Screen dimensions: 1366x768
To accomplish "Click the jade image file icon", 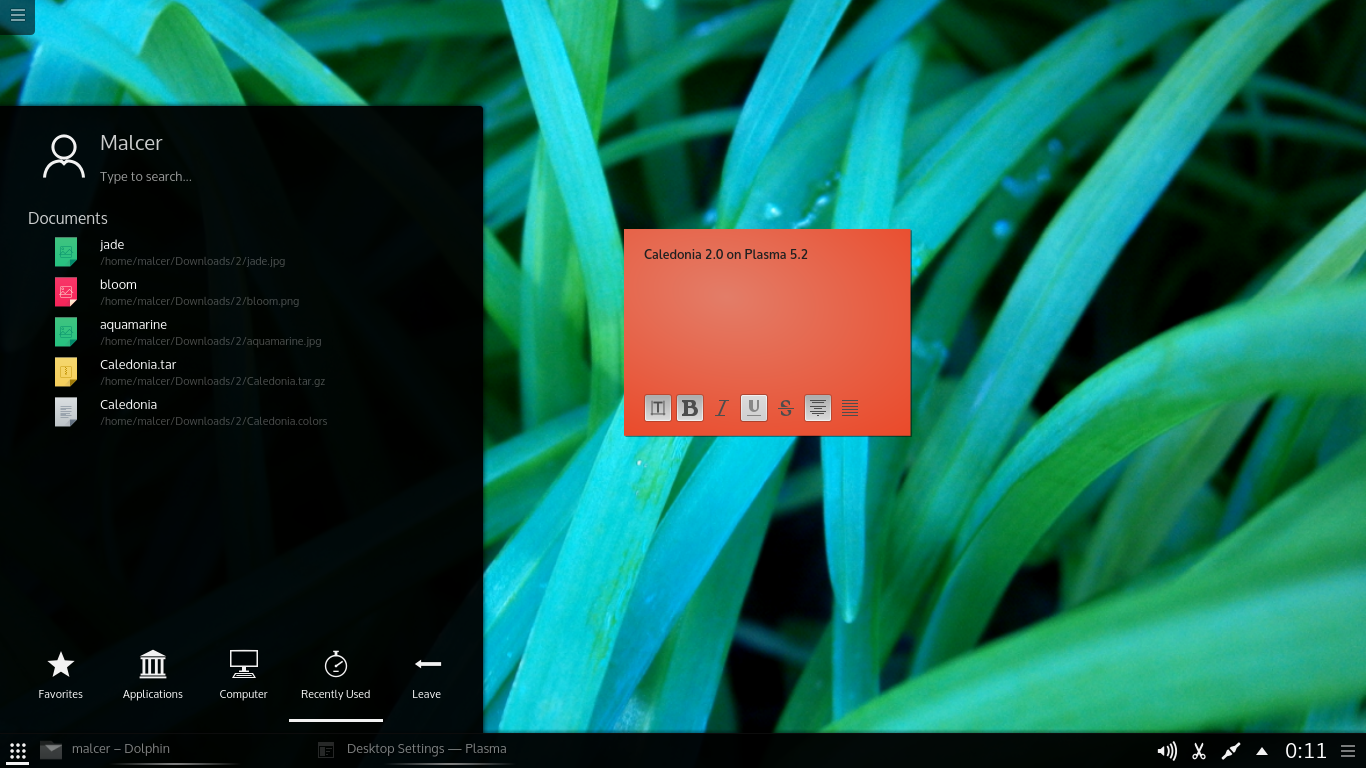I will [x=66, y=252].
